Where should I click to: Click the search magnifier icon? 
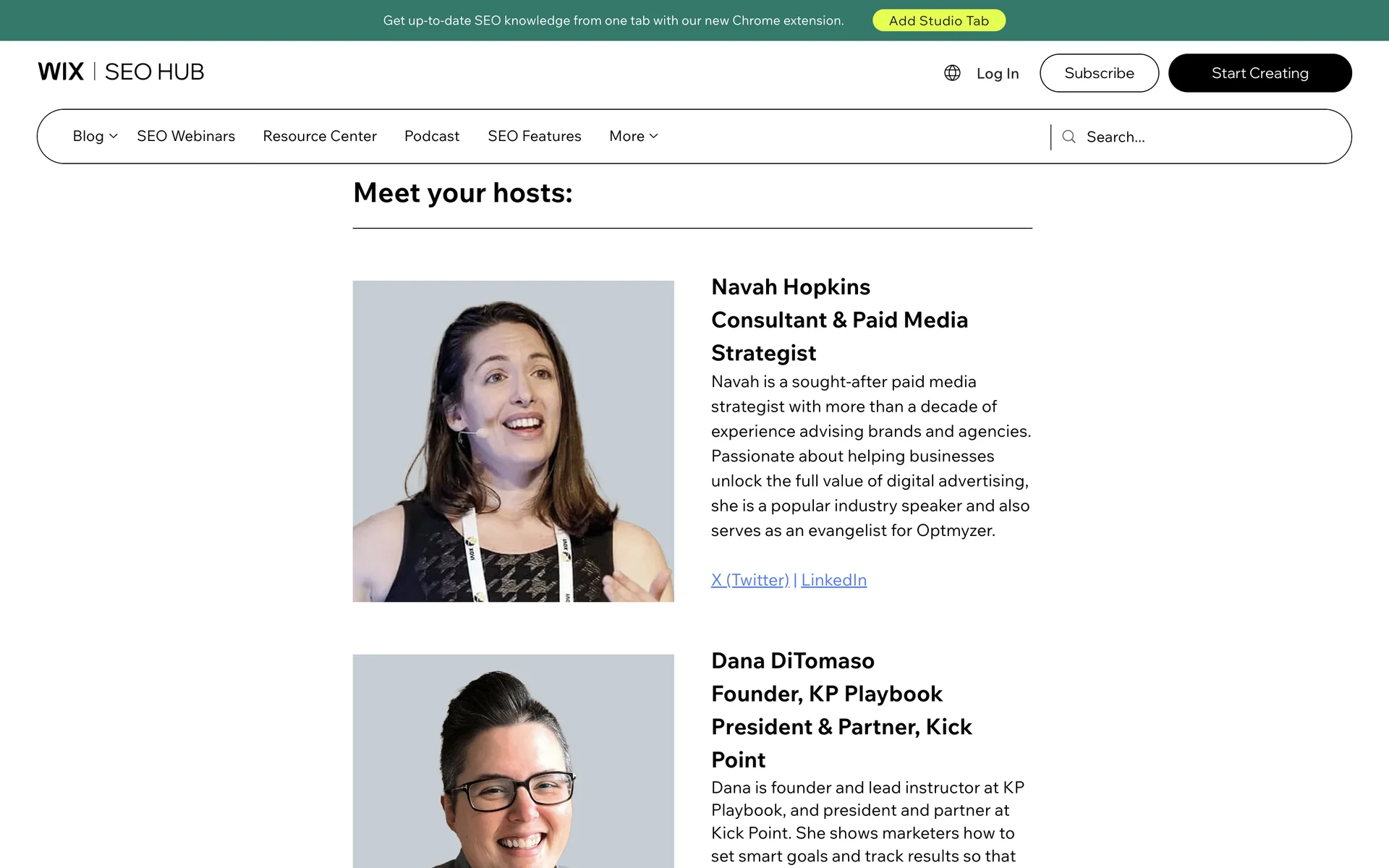tap(1069, 137)
